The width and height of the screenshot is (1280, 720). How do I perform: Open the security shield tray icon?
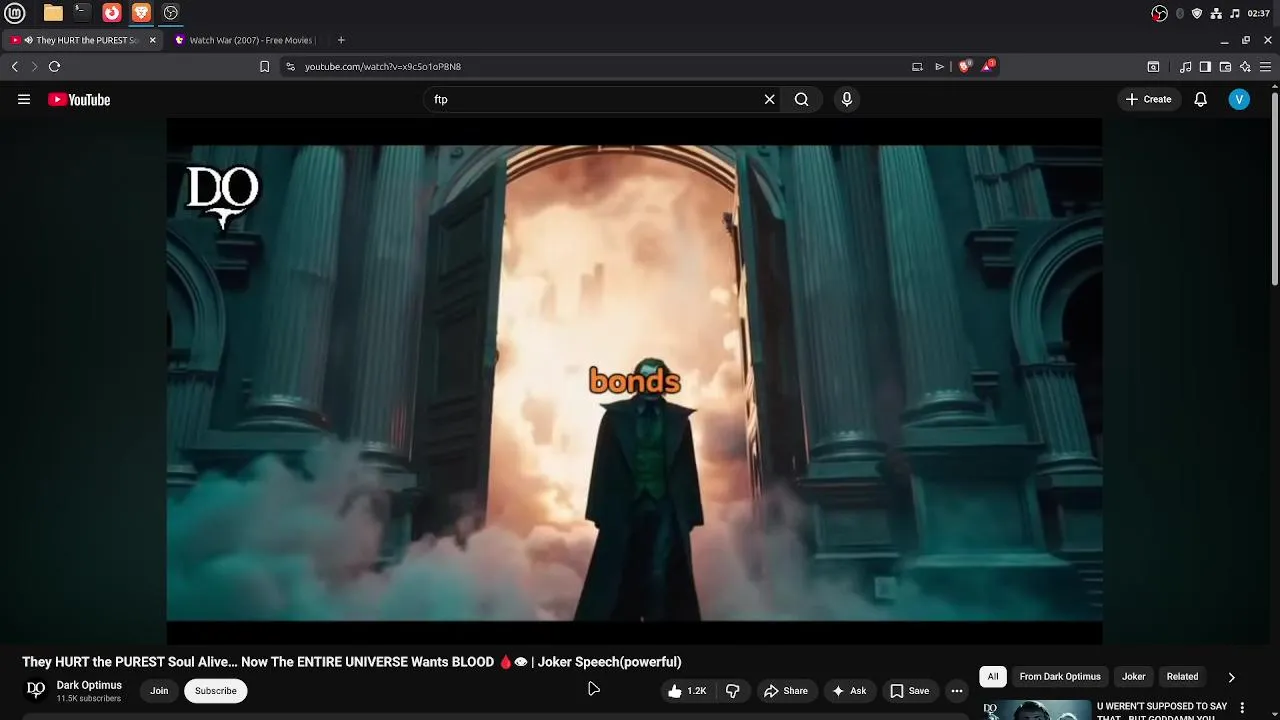click(1197, 13)
